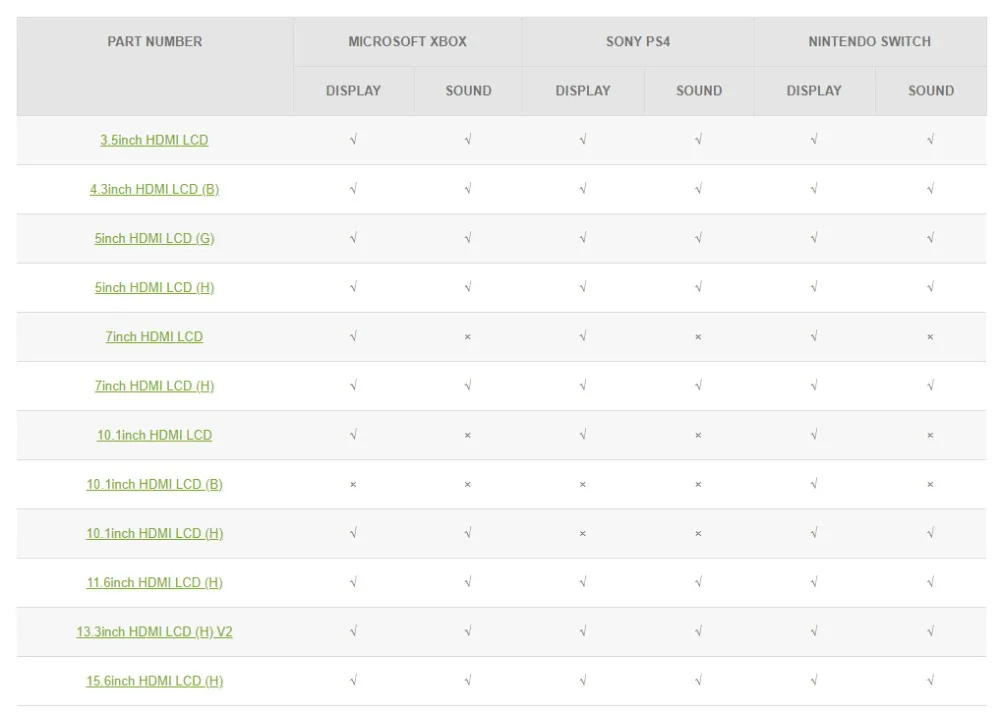Click Switch display check in 10.1inch HDMI LCD (B) row
The image size is (1000, 715).
[814, 484]
